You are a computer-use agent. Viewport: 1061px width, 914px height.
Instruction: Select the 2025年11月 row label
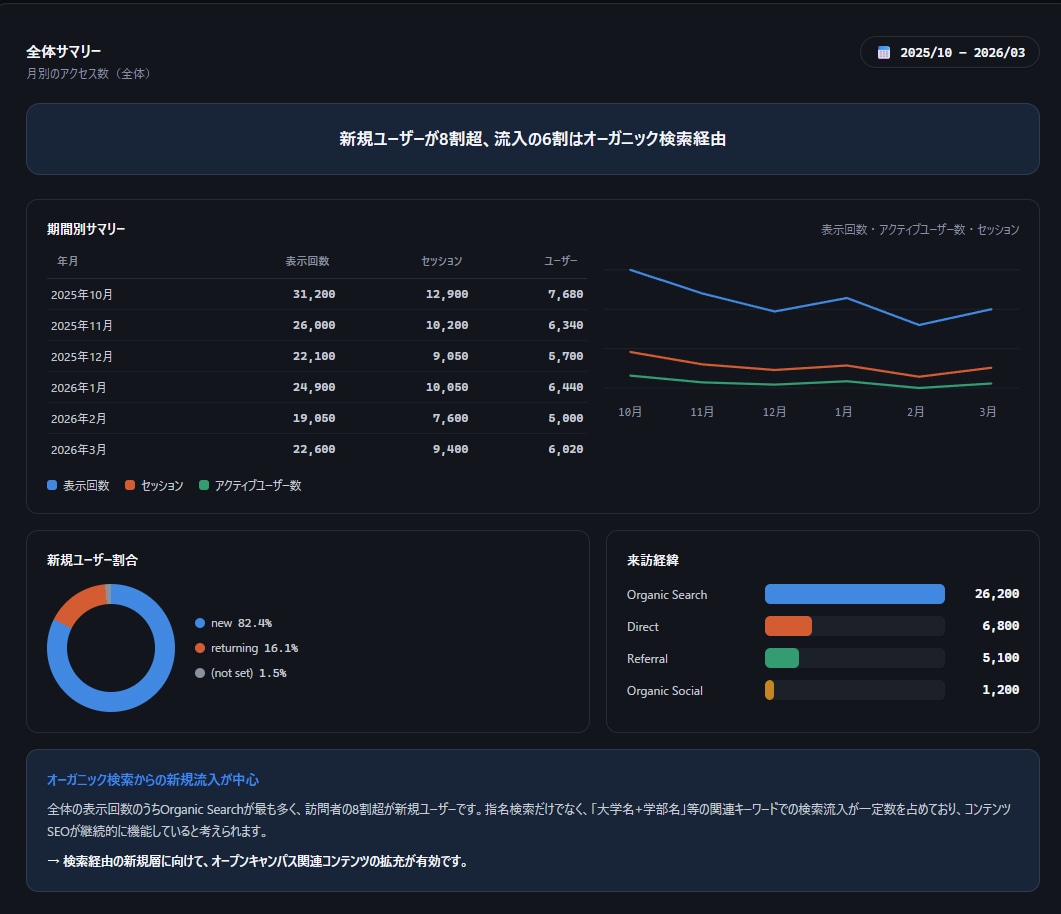click(82, 325)
